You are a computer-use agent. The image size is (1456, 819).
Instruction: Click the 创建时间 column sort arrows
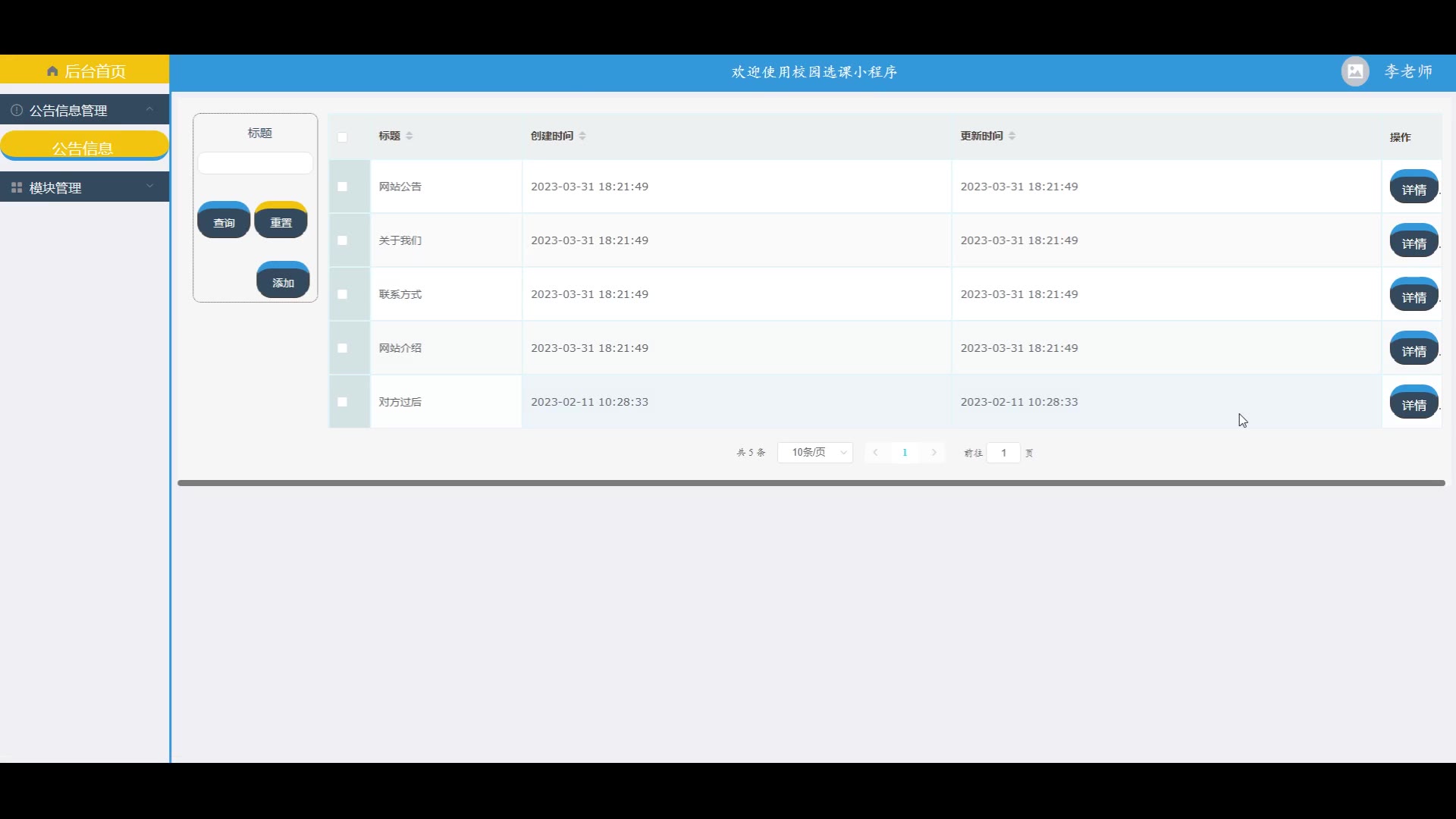[x=582, y=136]
